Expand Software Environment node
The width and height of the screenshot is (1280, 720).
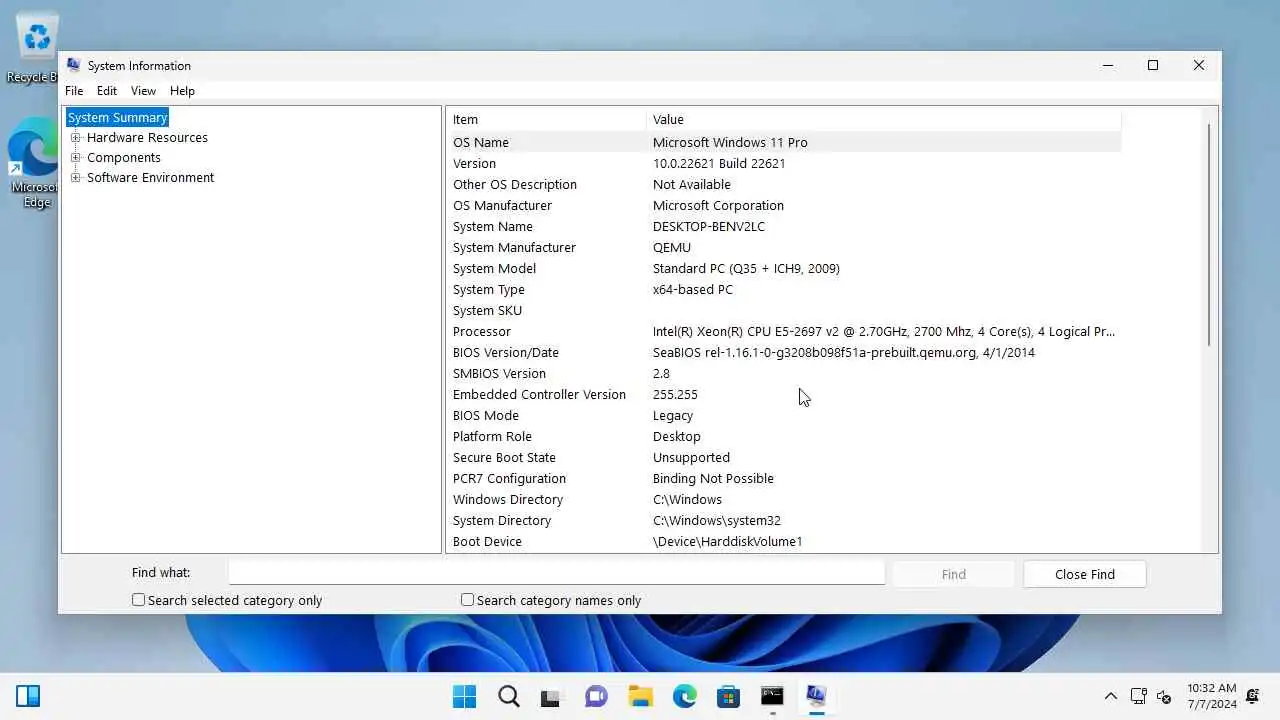coord(75,178)
